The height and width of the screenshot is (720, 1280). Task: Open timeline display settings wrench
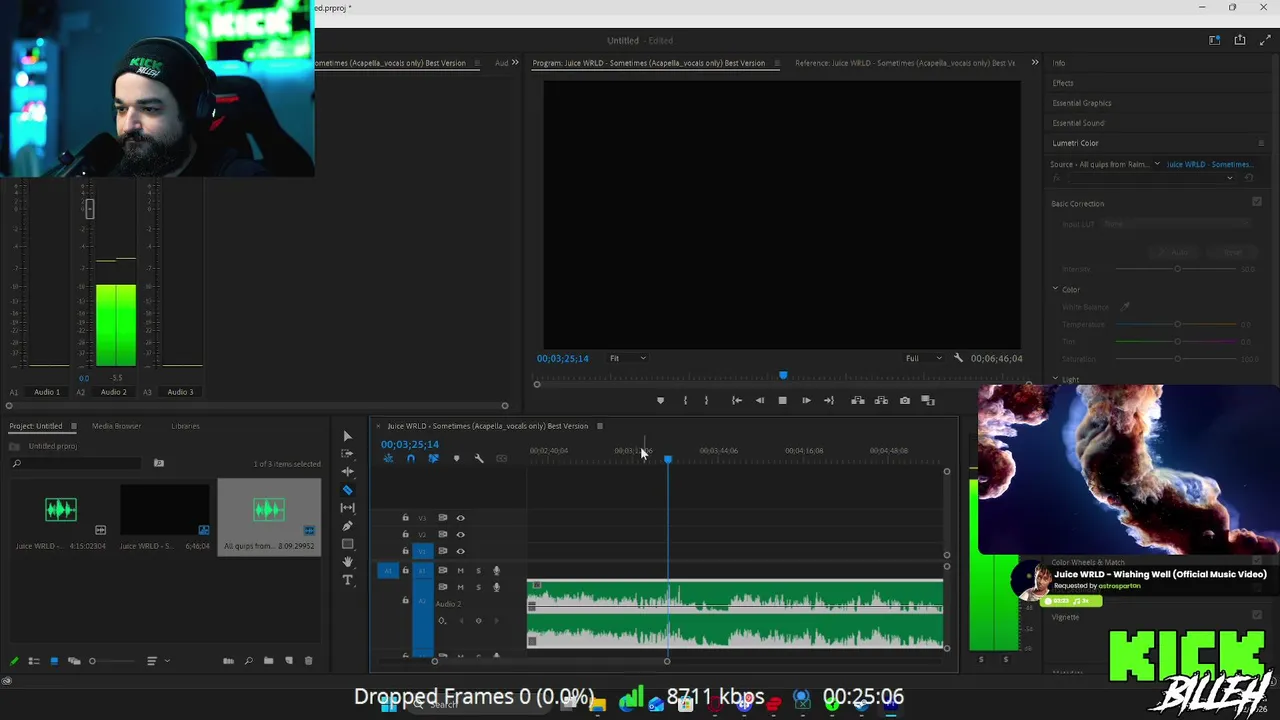[479, 459]
